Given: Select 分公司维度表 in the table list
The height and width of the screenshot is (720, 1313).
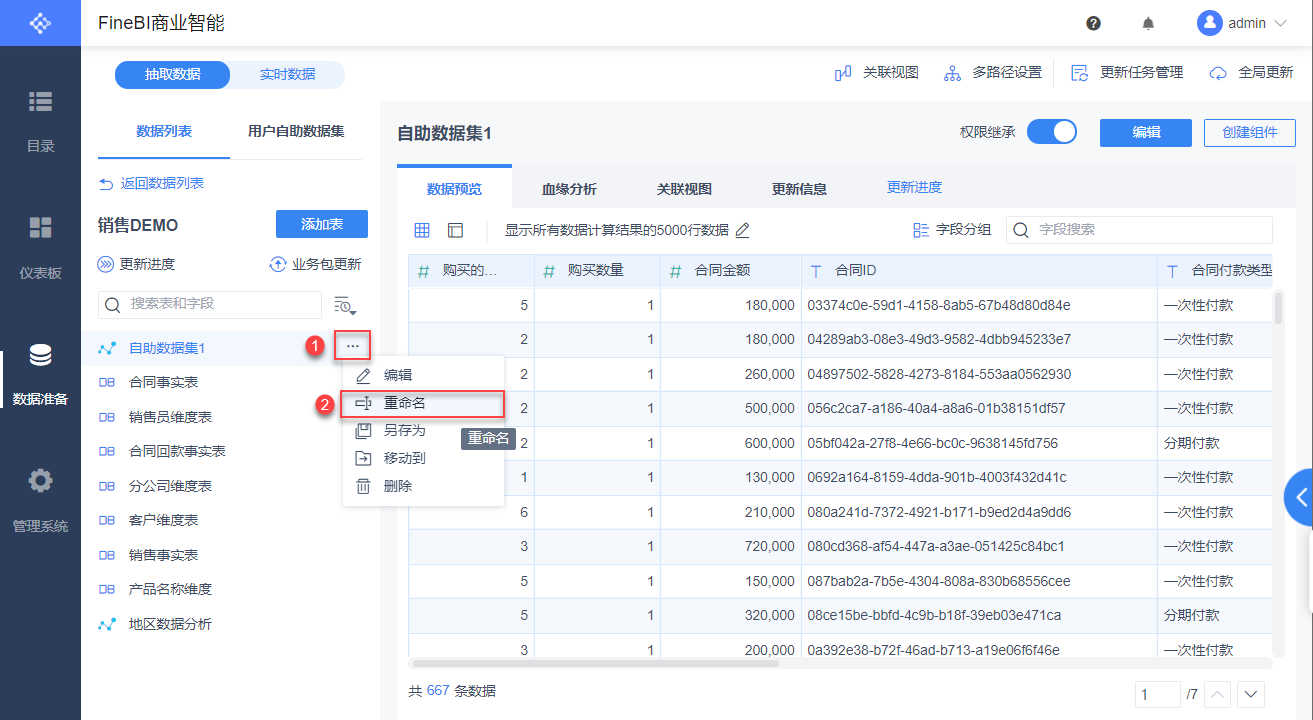Looking at the screenshot, I should 170,486.
